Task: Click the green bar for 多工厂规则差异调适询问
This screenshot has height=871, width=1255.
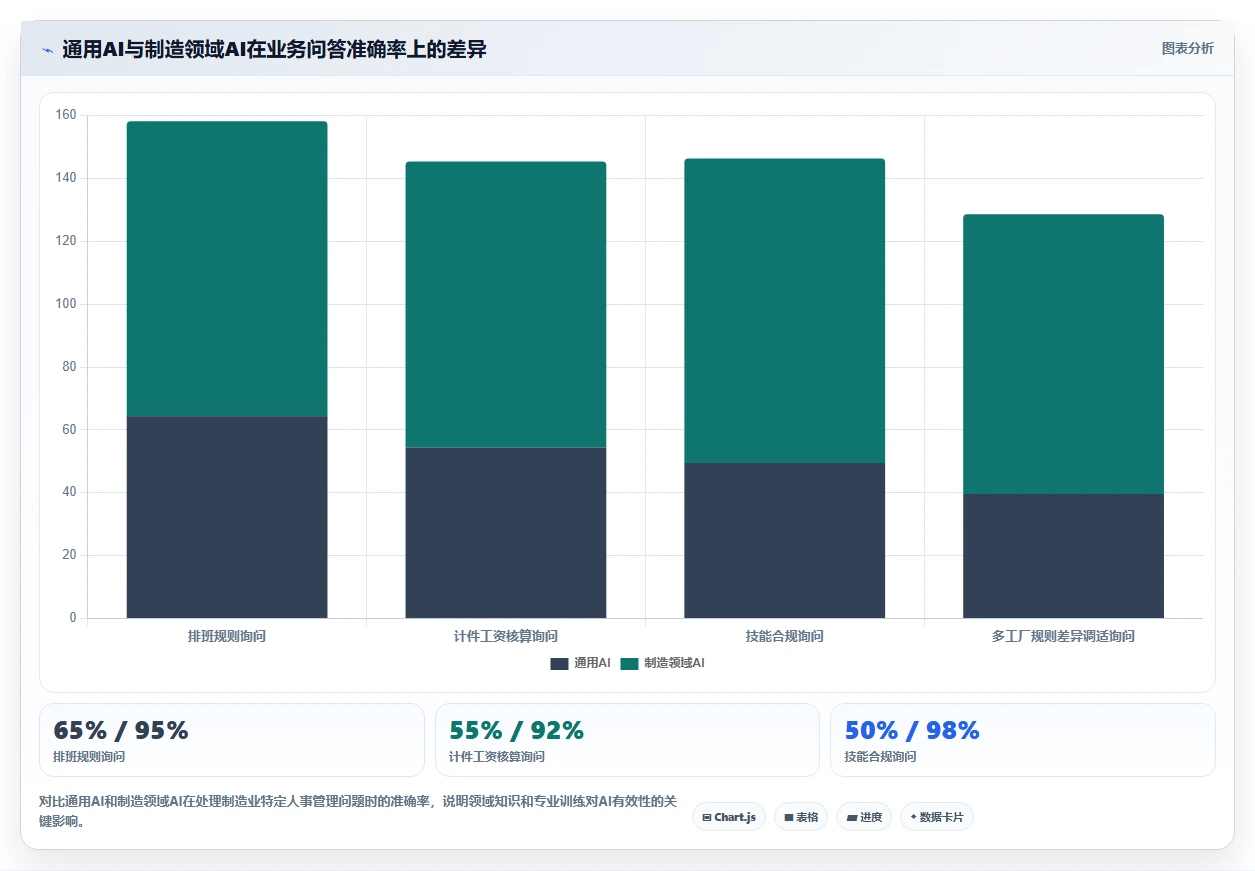Action: pos(1063,354)
